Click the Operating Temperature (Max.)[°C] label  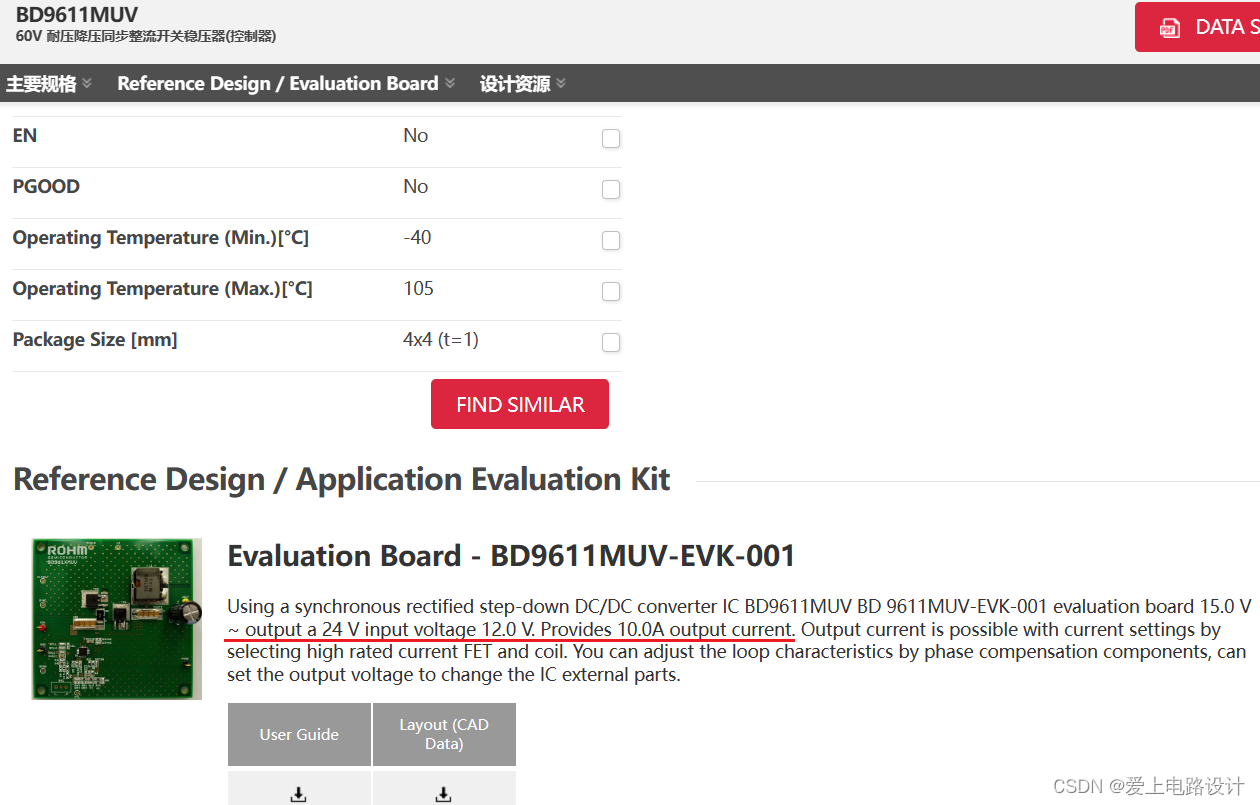[162, 289]
